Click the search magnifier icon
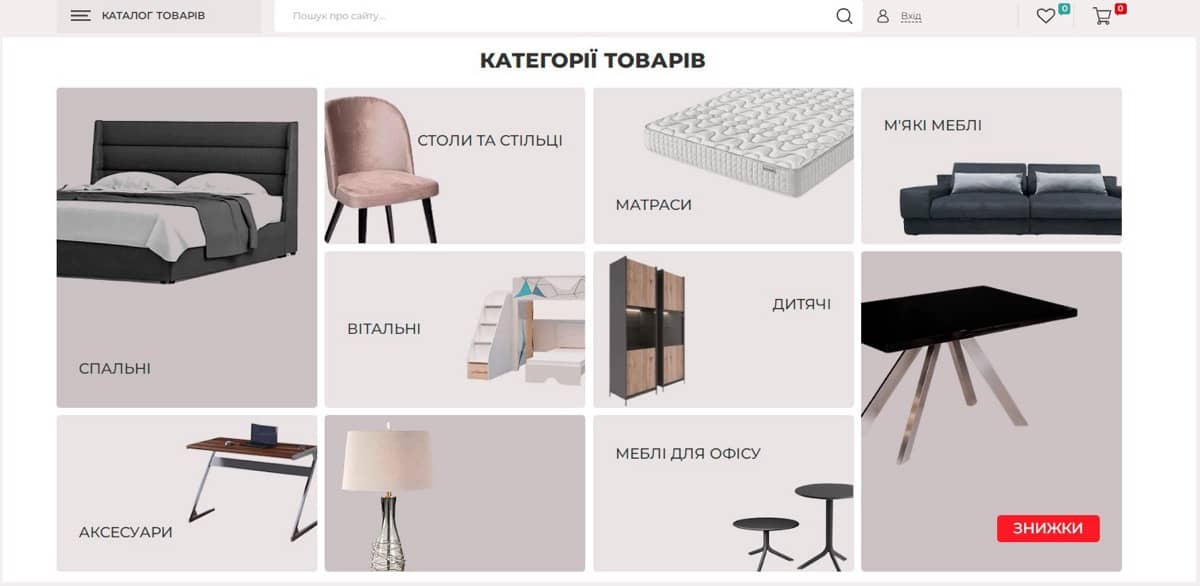The width and height of the screenshot is (1200, 586). tap(845, 16)
